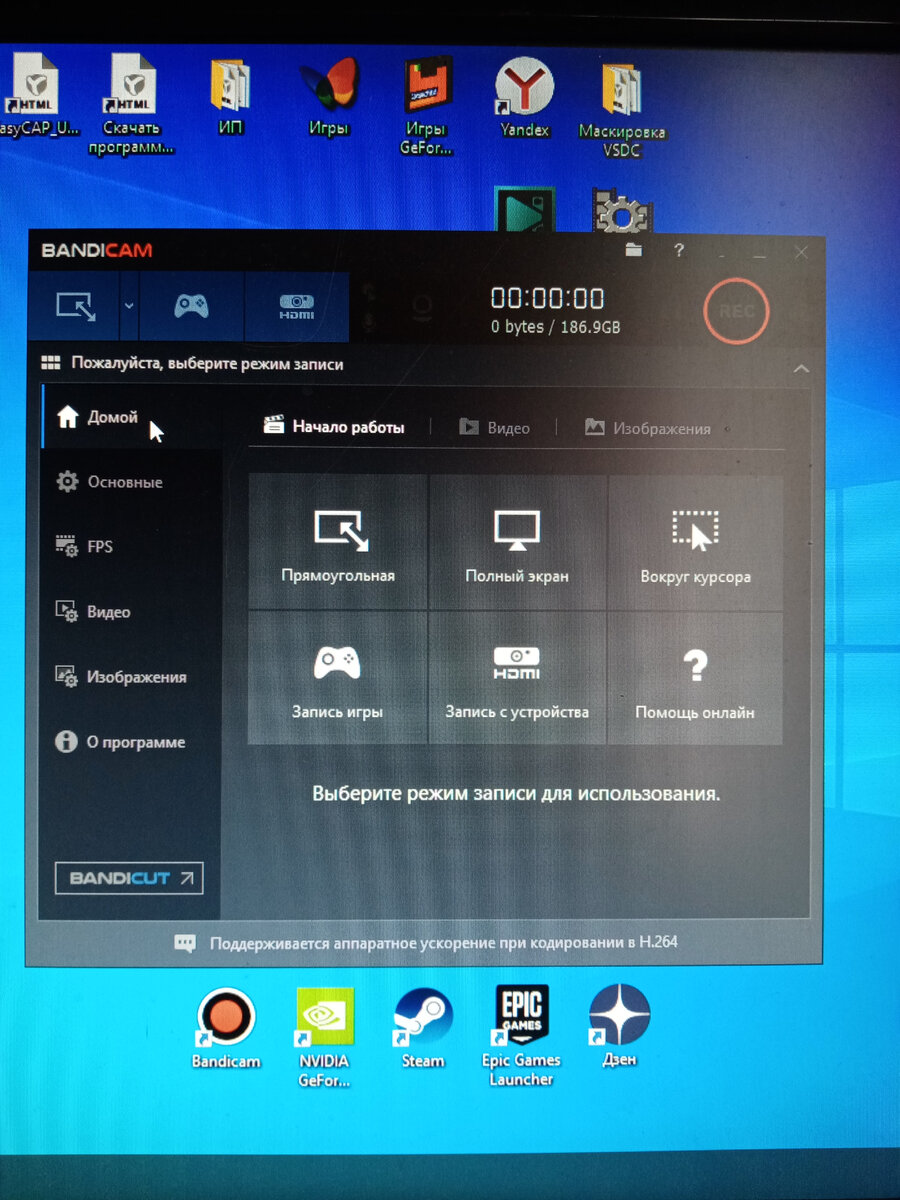900x1200 pixels.
Task: Open the Видео sidebar section
Action: 131,612
